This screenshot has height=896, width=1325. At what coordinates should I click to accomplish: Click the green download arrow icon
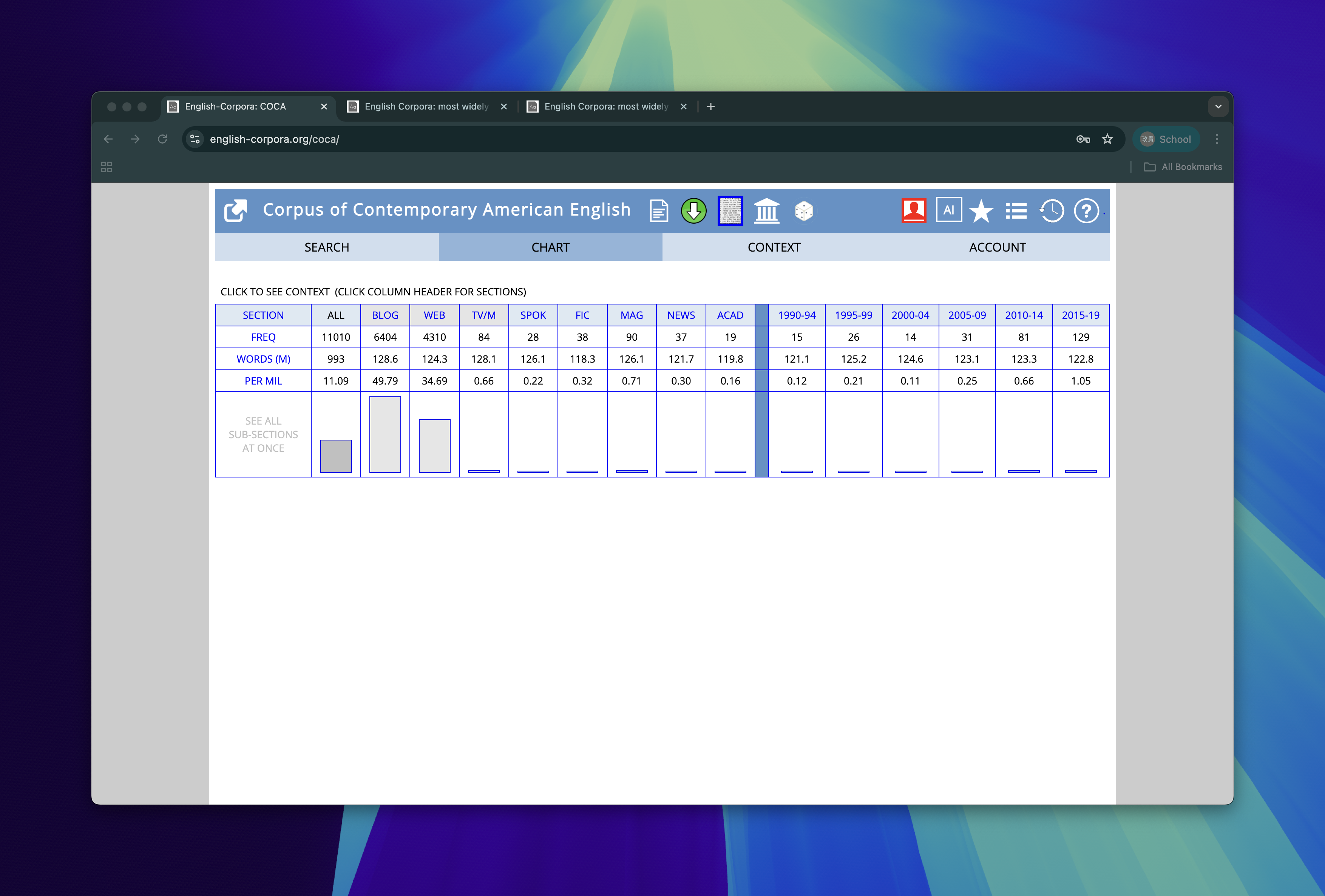coord(693,211)
